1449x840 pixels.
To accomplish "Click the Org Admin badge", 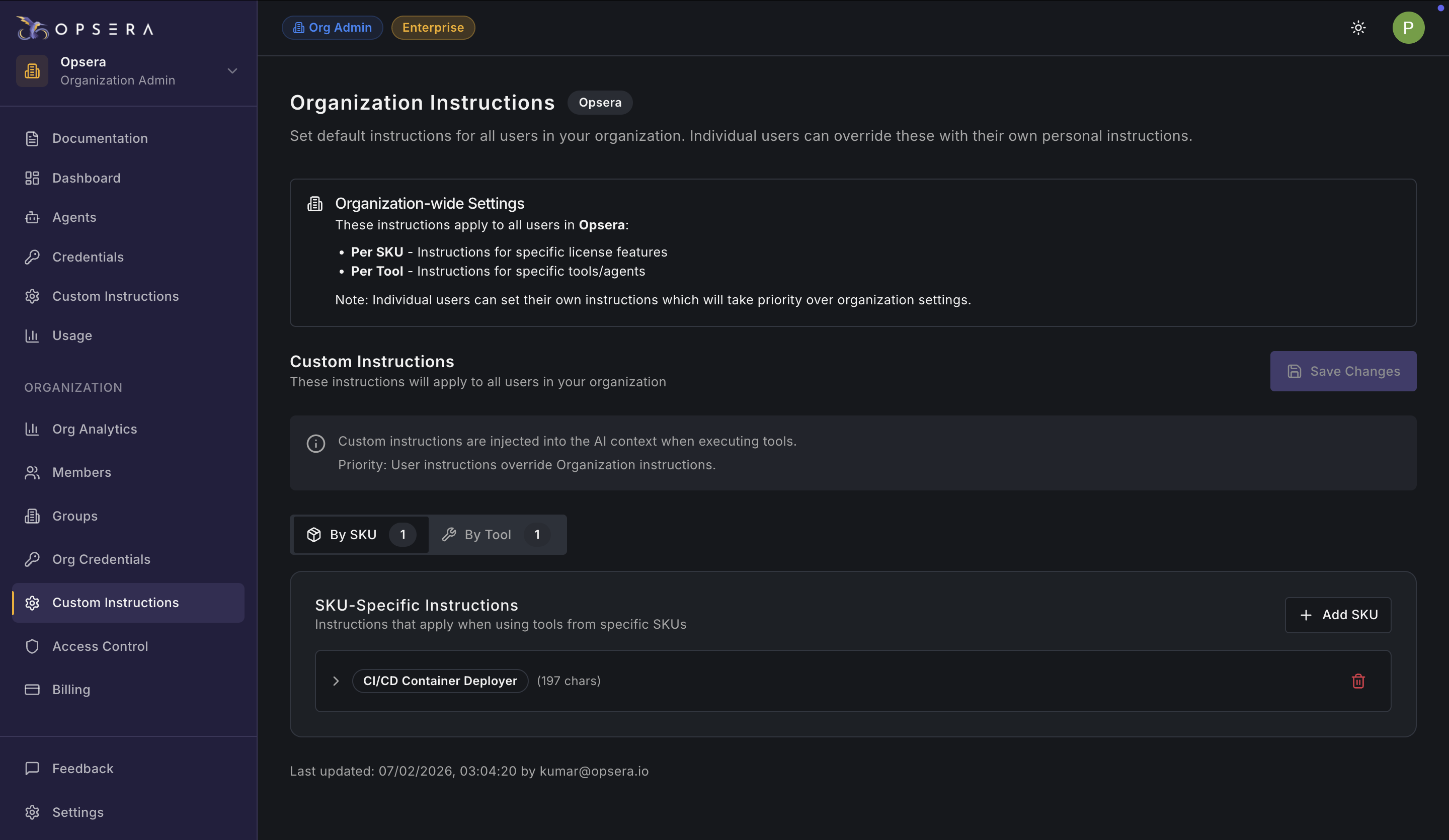I will [x=332, y=28].
